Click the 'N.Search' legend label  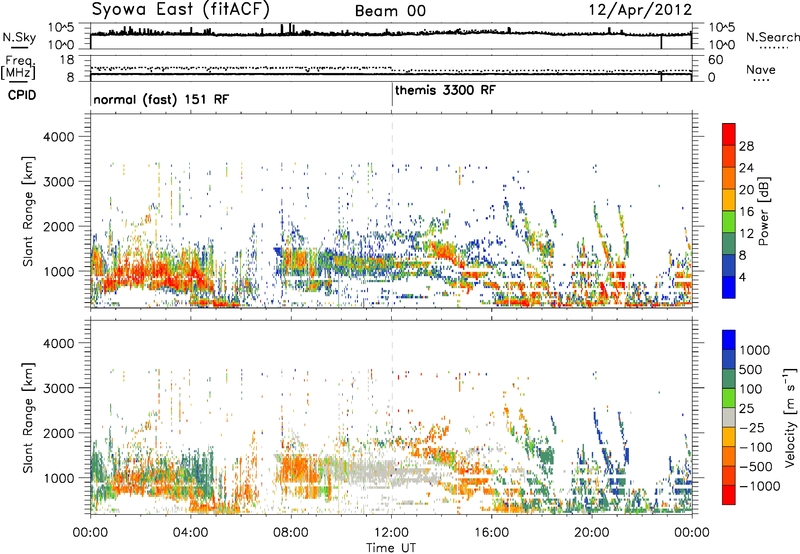[773, 37]
